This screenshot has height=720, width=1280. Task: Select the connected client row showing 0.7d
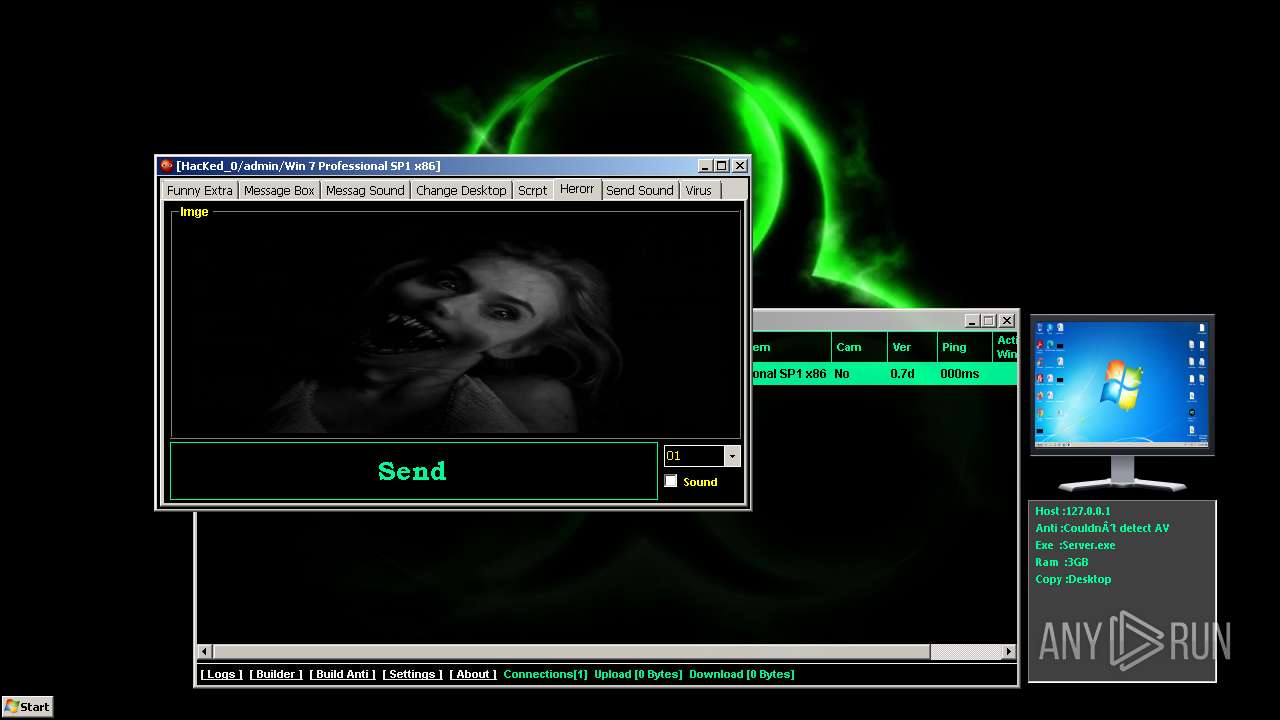(885, 373)
